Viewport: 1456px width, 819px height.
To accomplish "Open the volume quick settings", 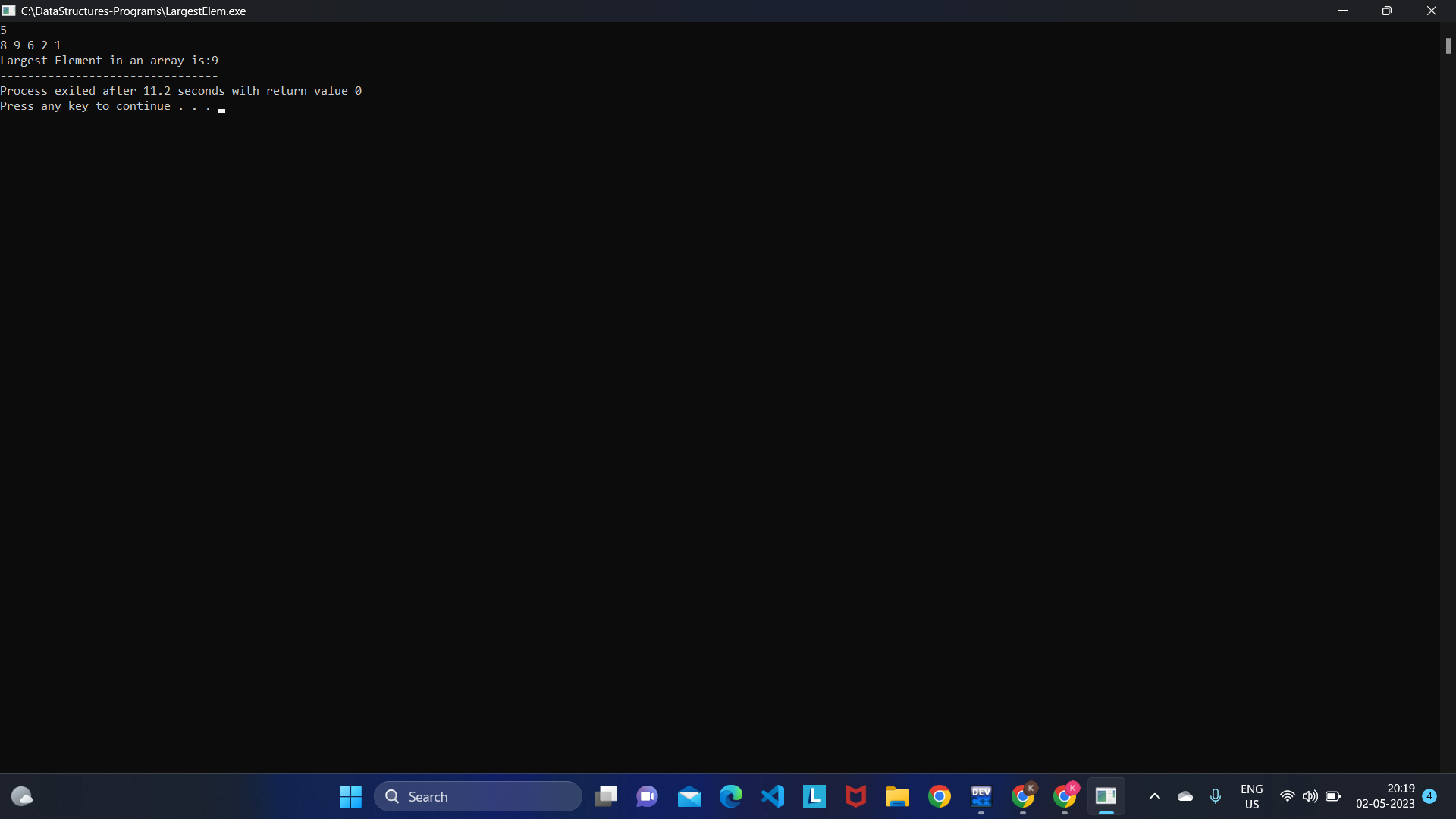I will (x=1310, y=796).
